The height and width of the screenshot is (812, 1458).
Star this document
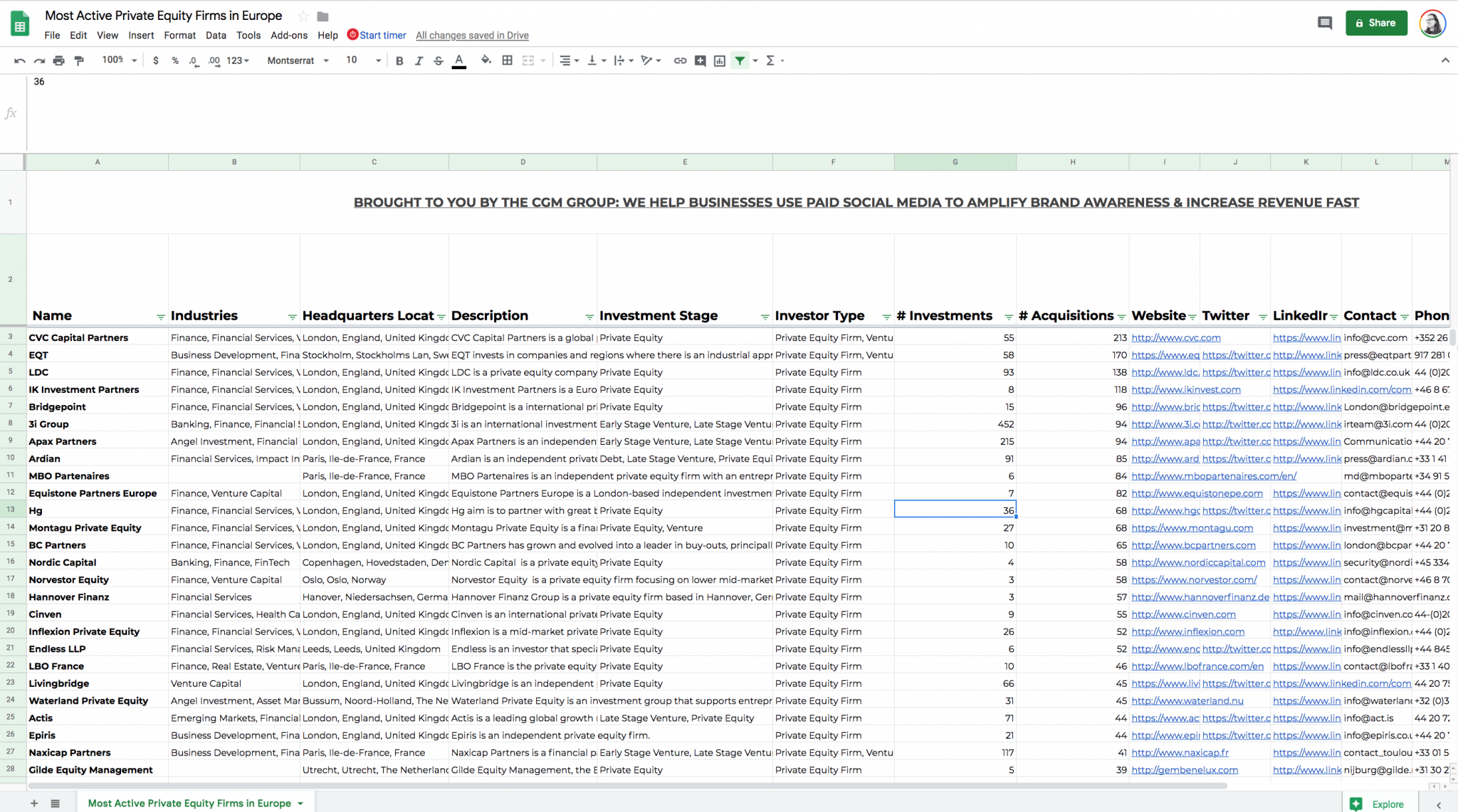point(303,16)
